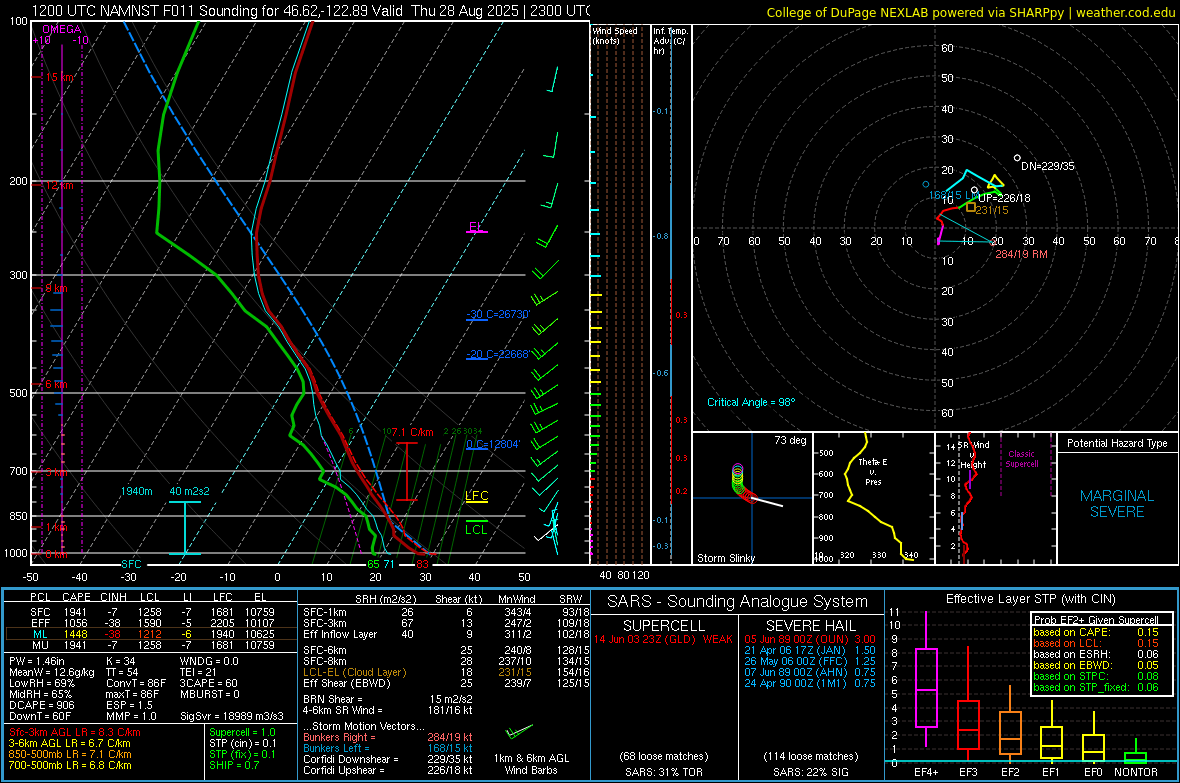The image size is (1180, 783).
Task: Click the 'DN=229/35' hodograph label
Action: (x=1048, y=166)
